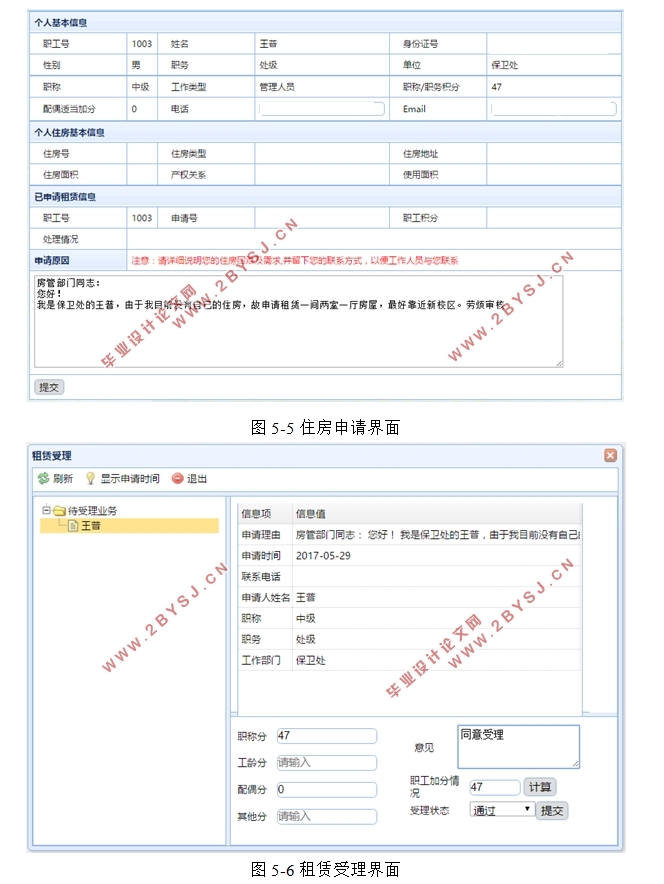Click 显示申请时间 toolbar label
The image size is (664, 884).
point(130,479)
